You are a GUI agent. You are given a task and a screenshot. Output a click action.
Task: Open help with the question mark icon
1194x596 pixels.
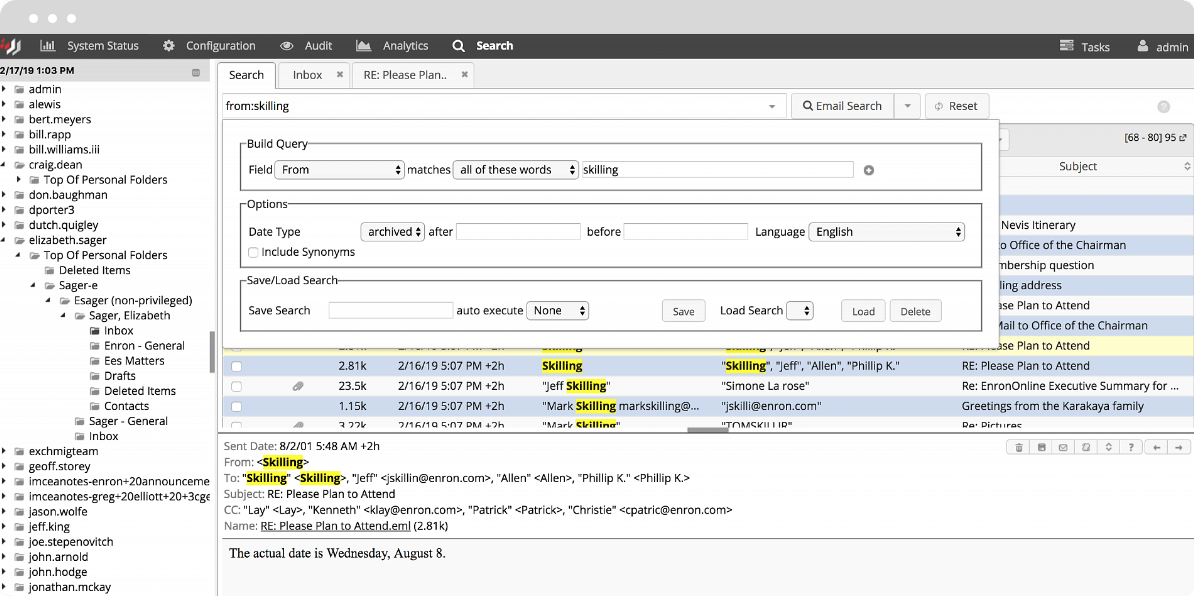tap(1131, 448)
